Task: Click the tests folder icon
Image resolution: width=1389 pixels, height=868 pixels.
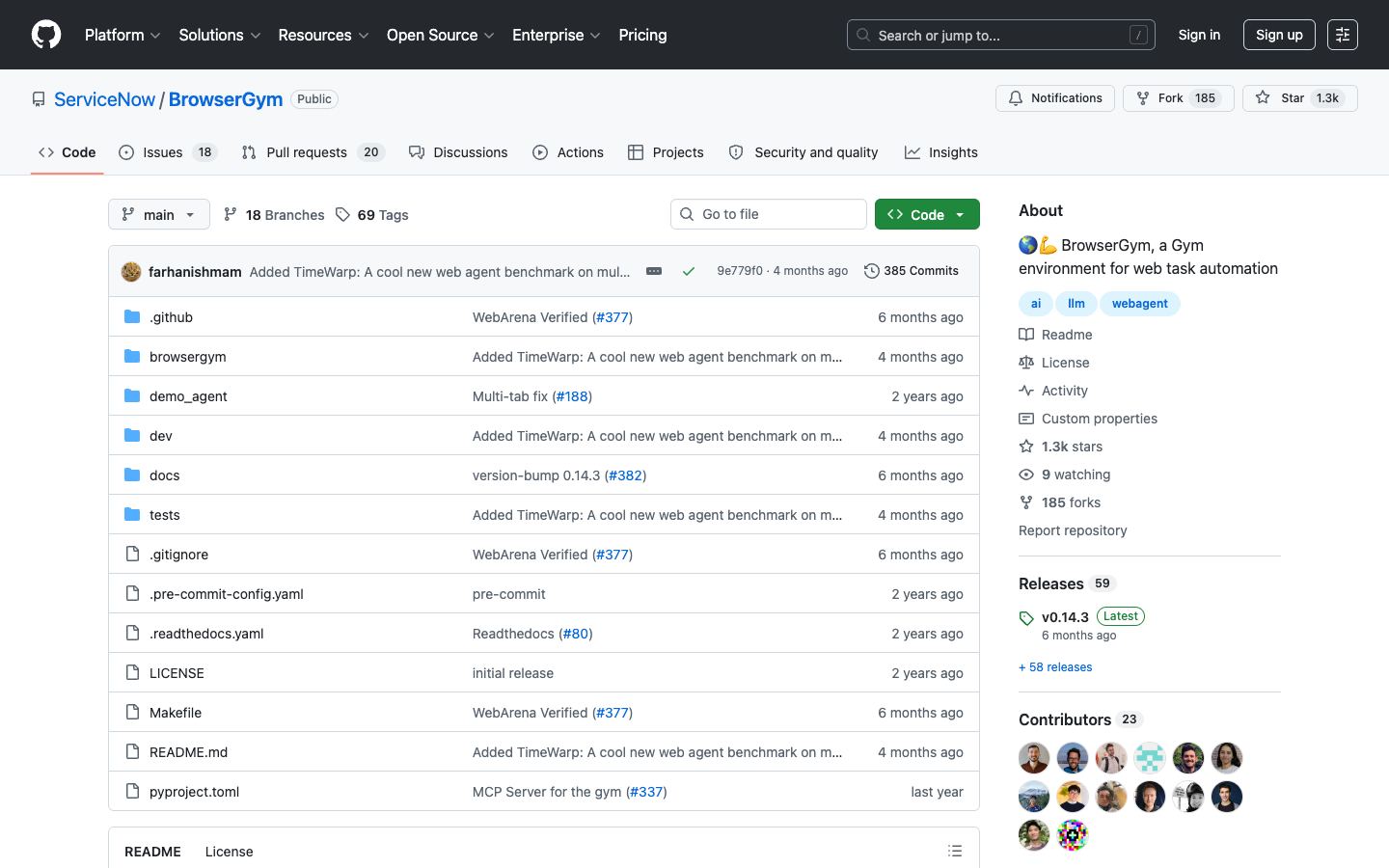Action: click(x=132, y=514)
